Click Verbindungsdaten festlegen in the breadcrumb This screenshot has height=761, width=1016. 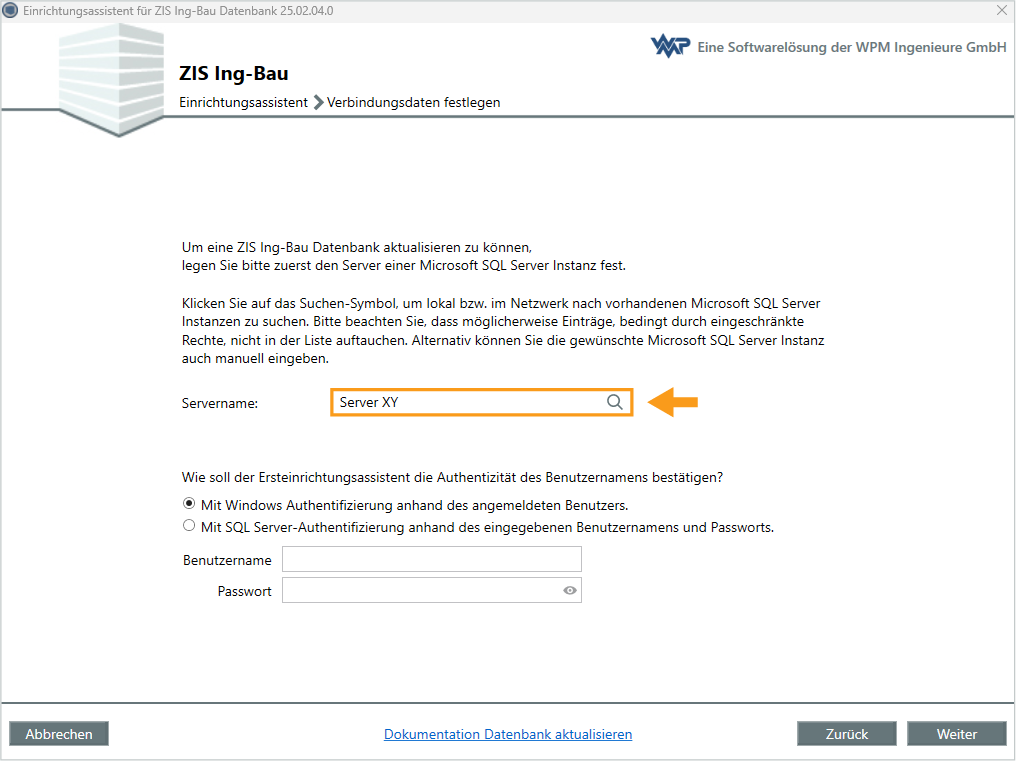tap(414, 102)
